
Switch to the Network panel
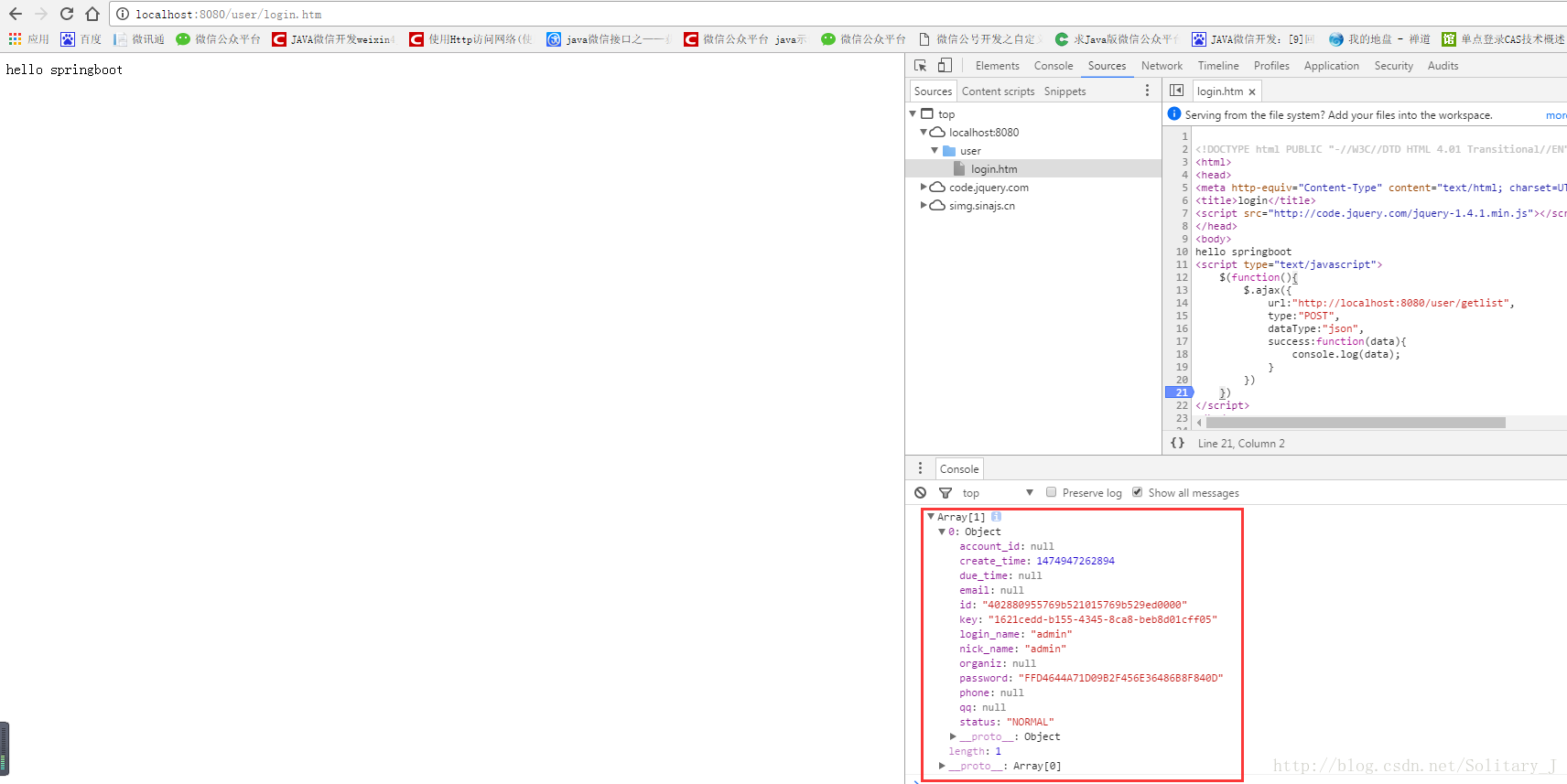click(1162, 66)
